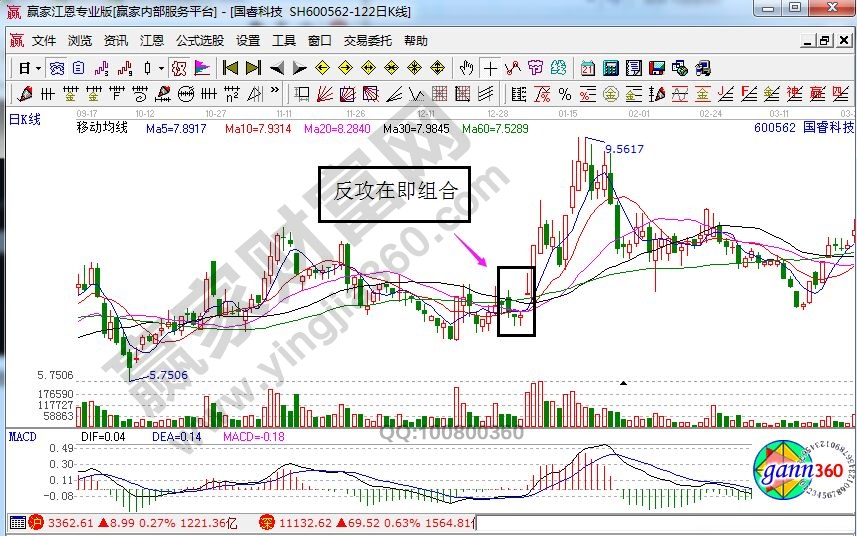
Task: Open the 交易委托 menu
Action: 368,41
